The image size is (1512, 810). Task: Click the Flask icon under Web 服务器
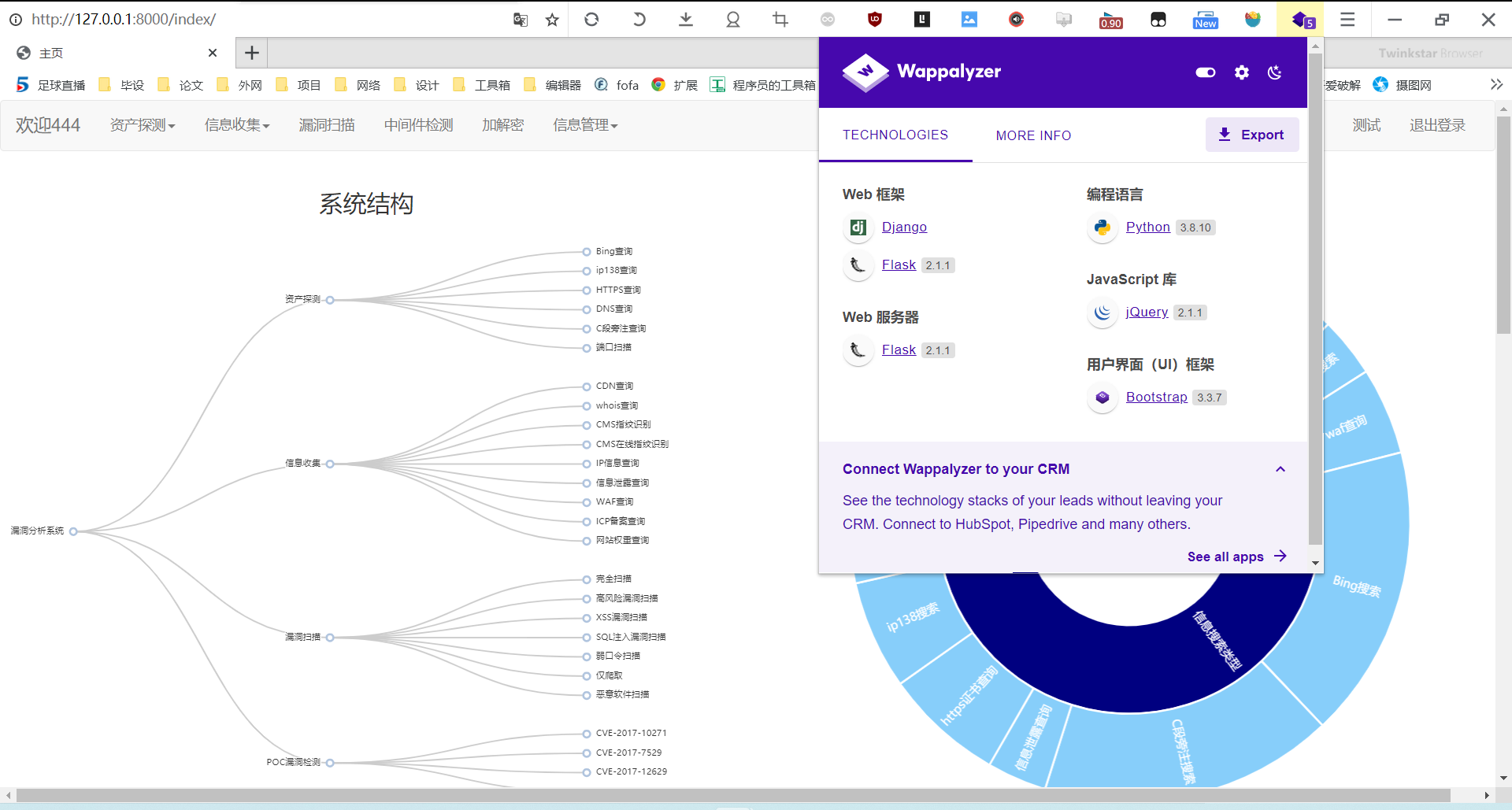[x=858, y=350]
